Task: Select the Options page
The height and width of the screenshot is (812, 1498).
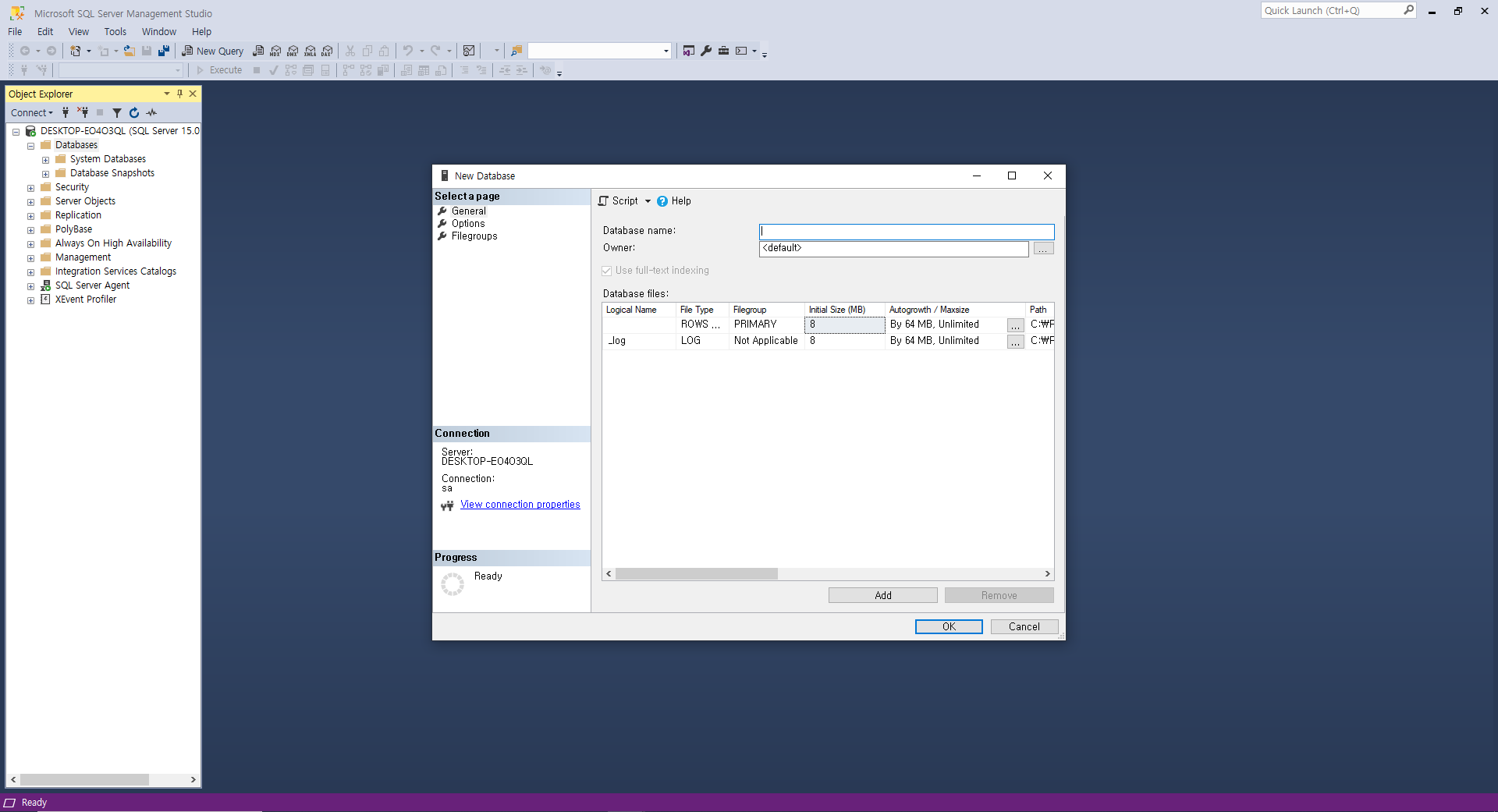Action: point(468,224)
